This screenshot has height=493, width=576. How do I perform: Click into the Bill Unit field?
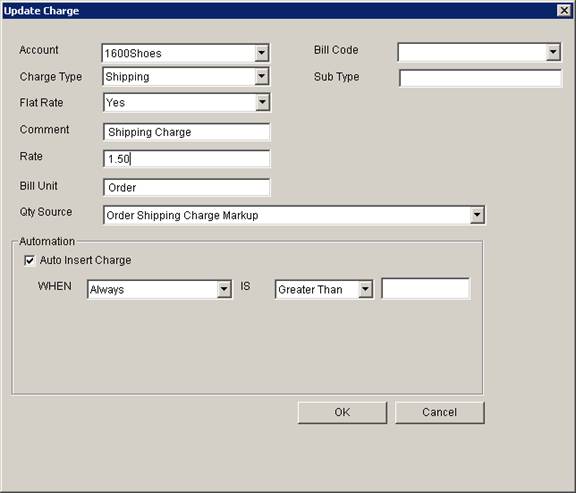(187, 187)
